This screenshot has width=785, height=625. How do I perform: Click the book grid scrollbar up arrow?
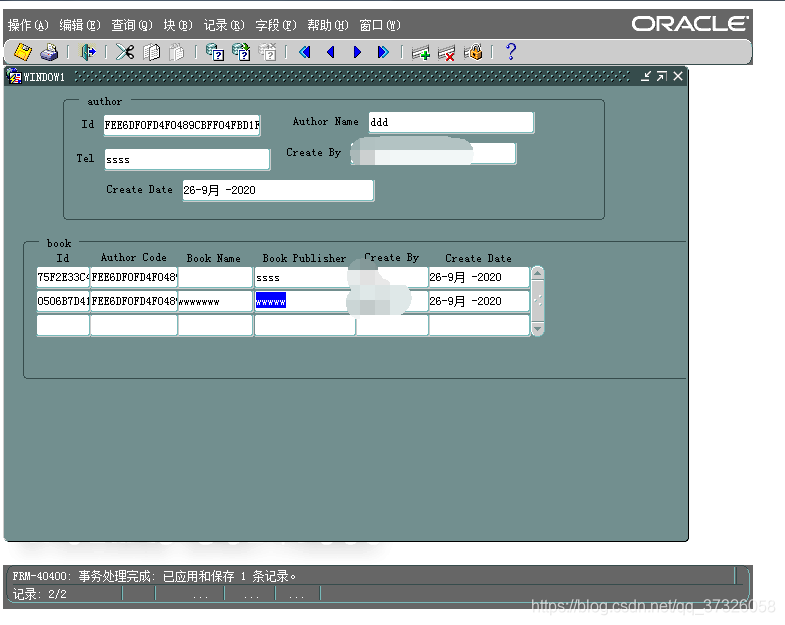(x=538, y=273)
